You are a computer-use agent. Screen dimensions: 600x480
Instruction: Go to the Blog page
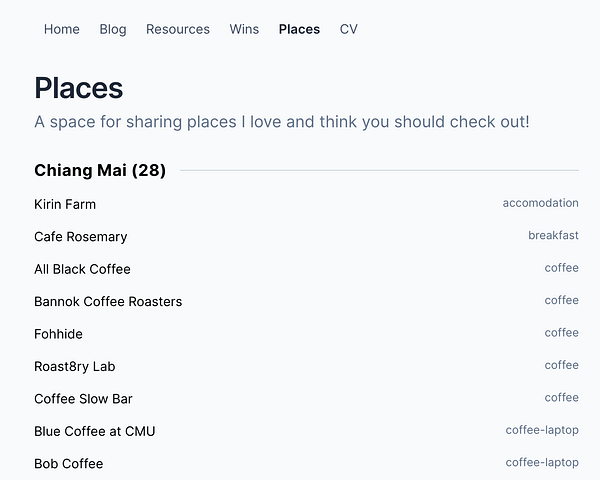113,29
